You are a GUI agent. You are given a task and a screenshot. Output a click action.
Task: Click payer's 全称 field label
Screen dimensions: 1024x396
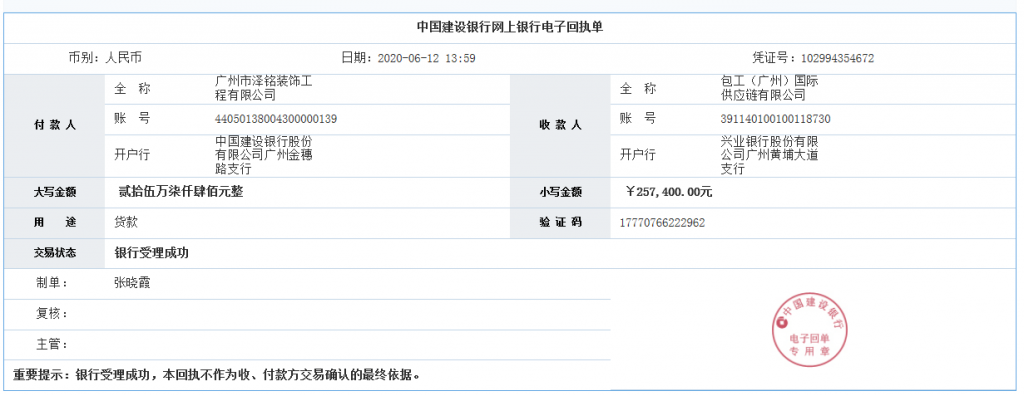coord(133,88)
